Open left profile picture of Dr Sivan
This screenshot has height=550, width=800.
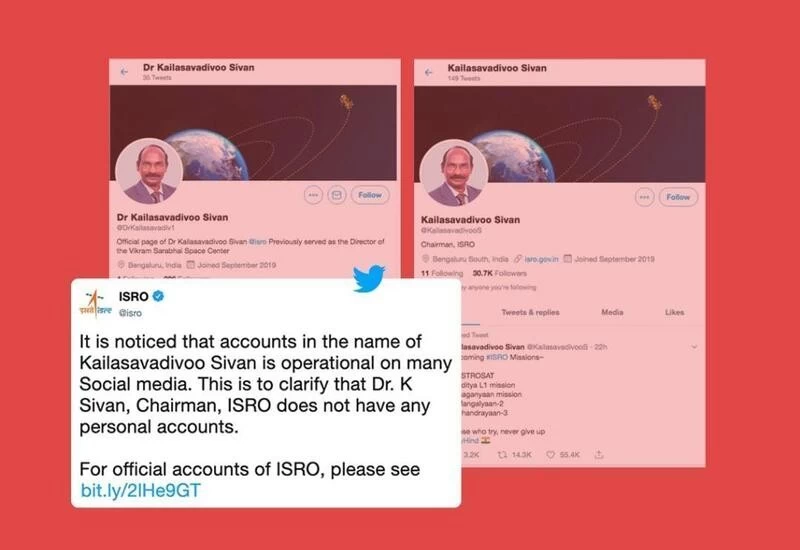point(149,172)
